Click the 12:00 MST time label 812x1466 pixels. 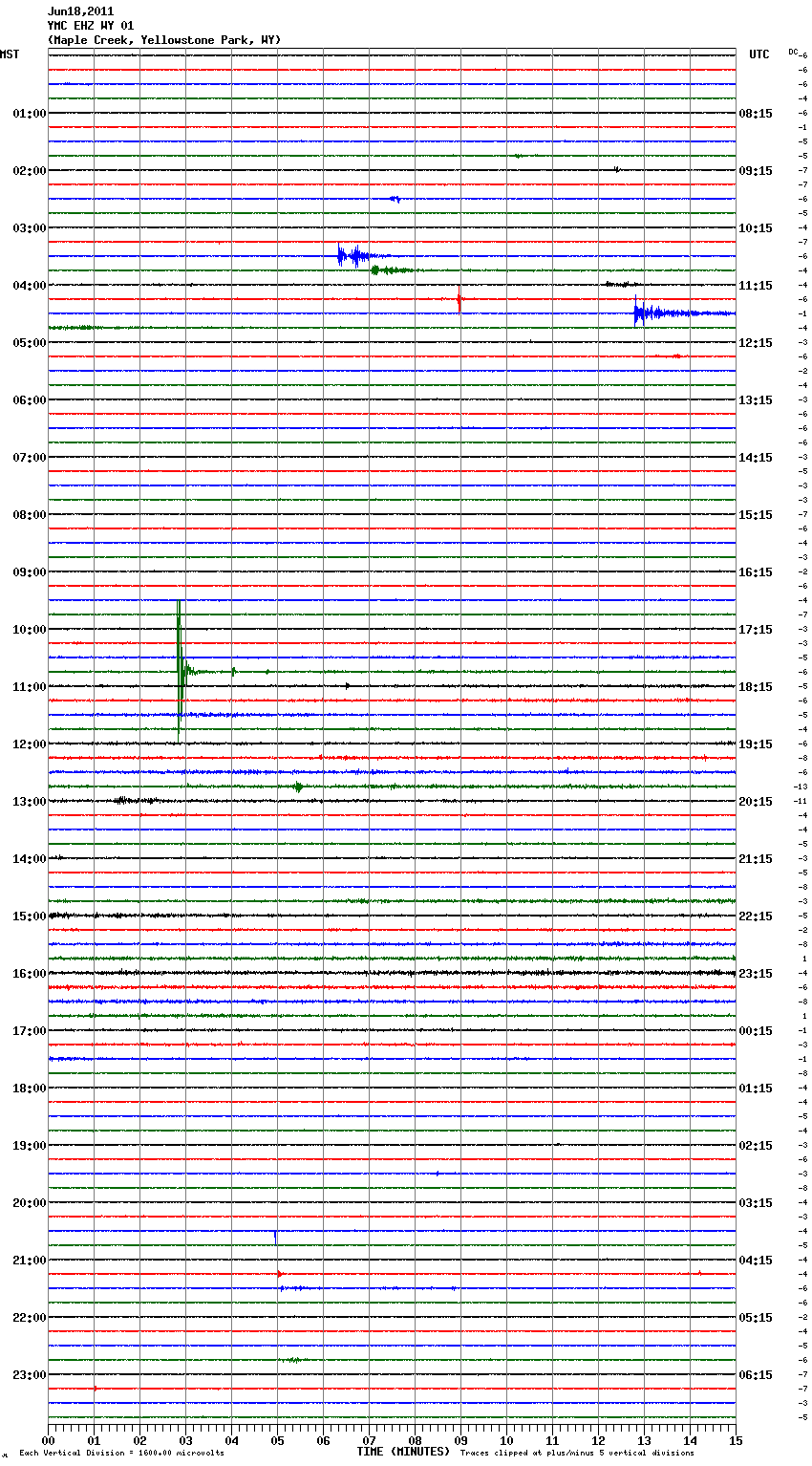(x=30, y=744)
